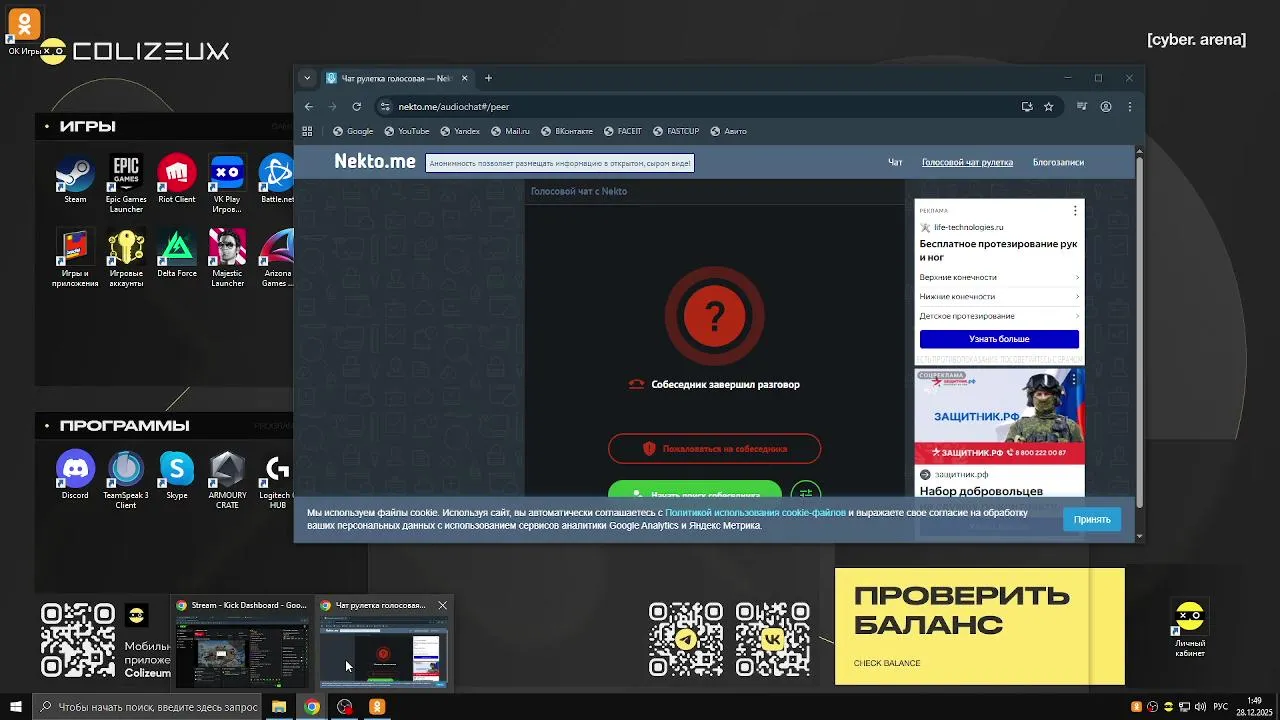Open the Авито bookmark
This screenshot has height=720, width=1280.
click(728, 131)
